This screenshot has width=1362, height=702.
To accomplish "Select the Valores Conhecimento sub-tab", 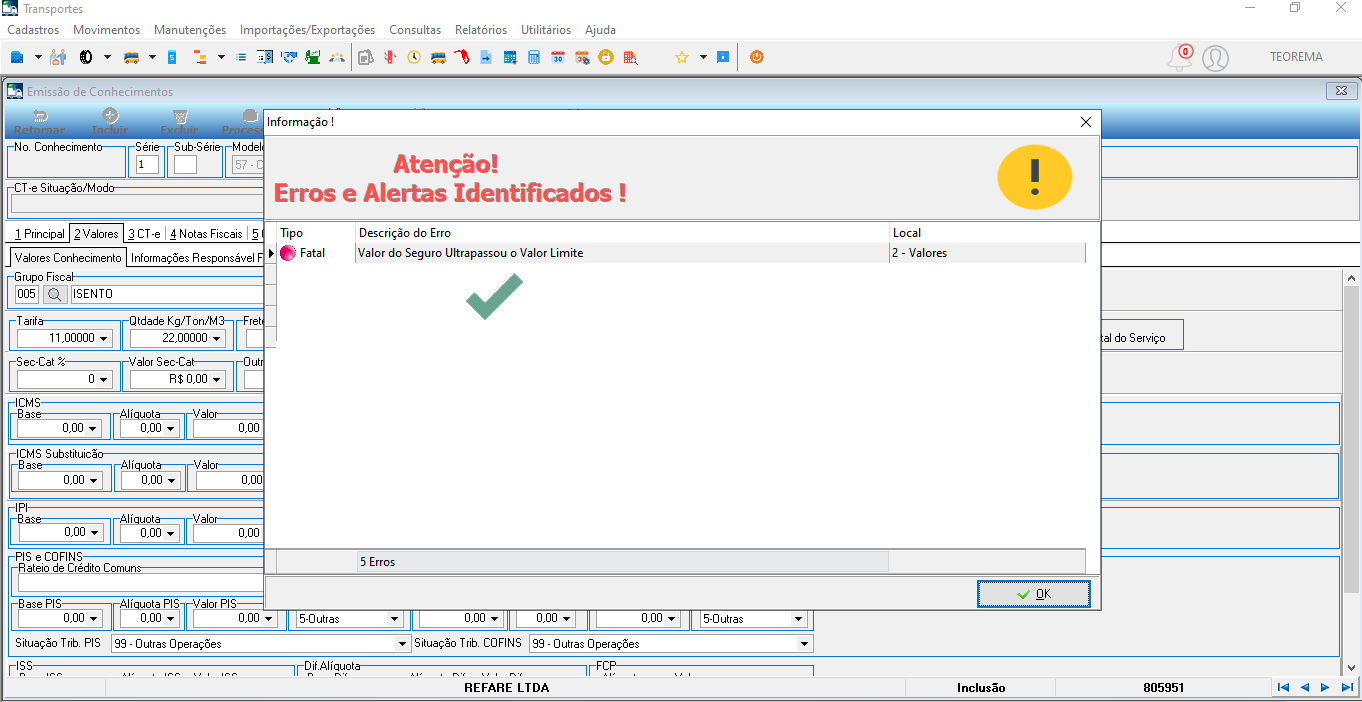I will [x=68, y=258].
